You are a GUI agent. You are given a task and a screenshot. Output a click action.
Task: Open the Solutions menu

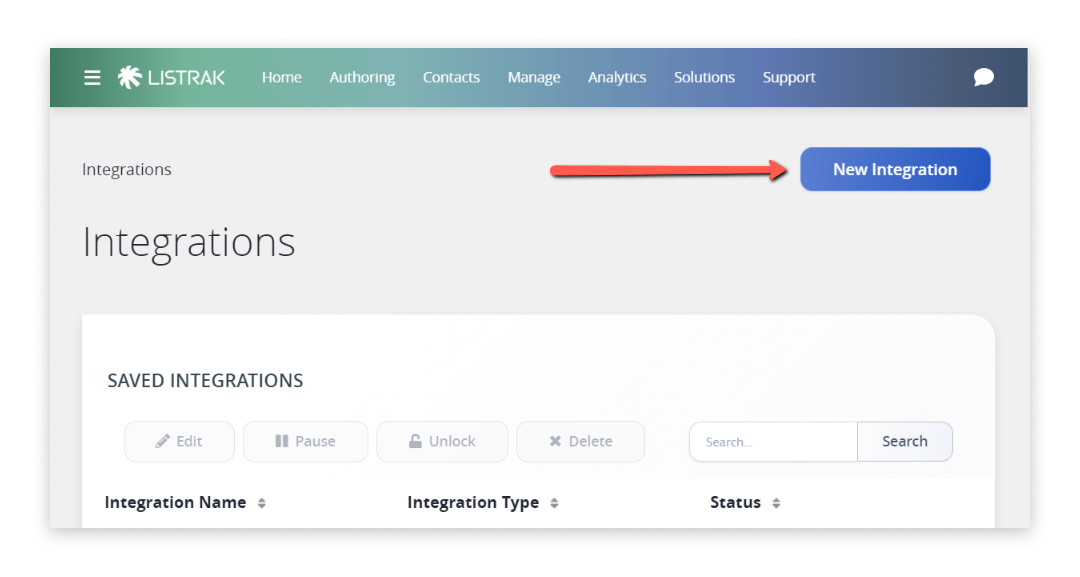tap(704, 77)
